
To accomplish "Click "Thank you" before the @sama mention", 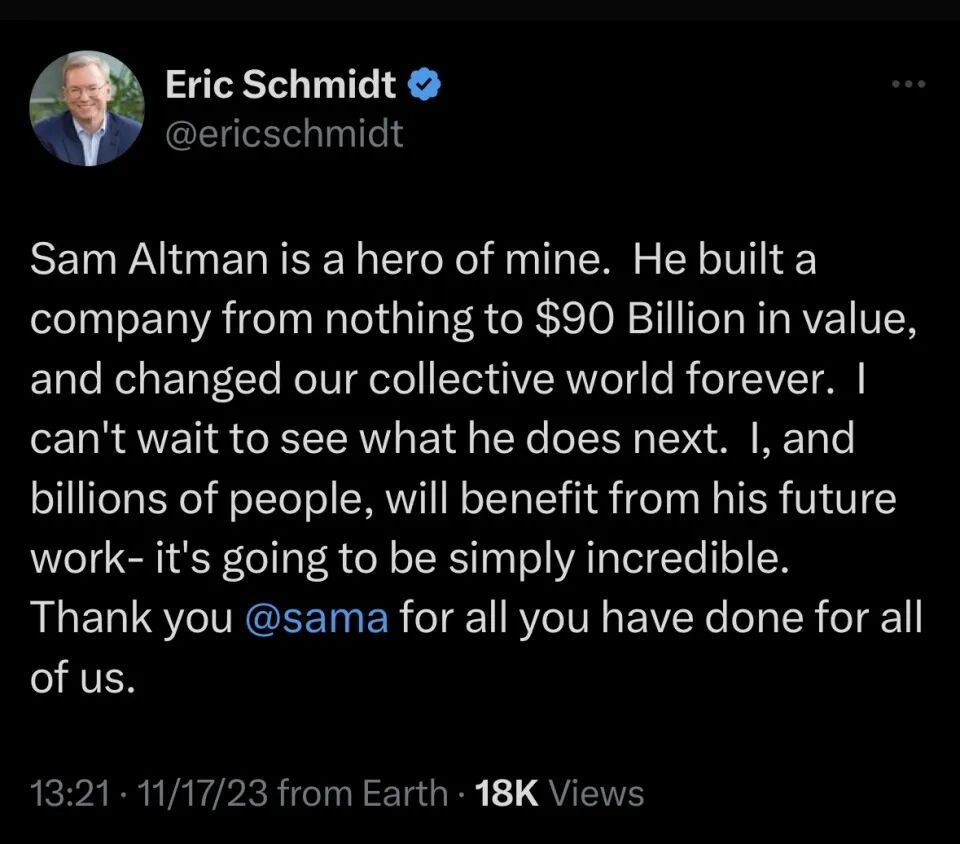I will click(x=132, y=617).
